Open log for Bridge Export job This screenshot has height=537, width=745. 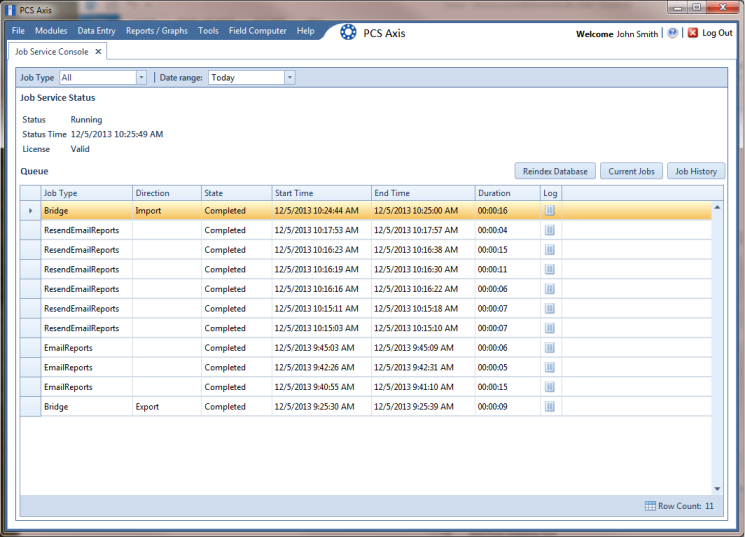[x=550, y=406]
